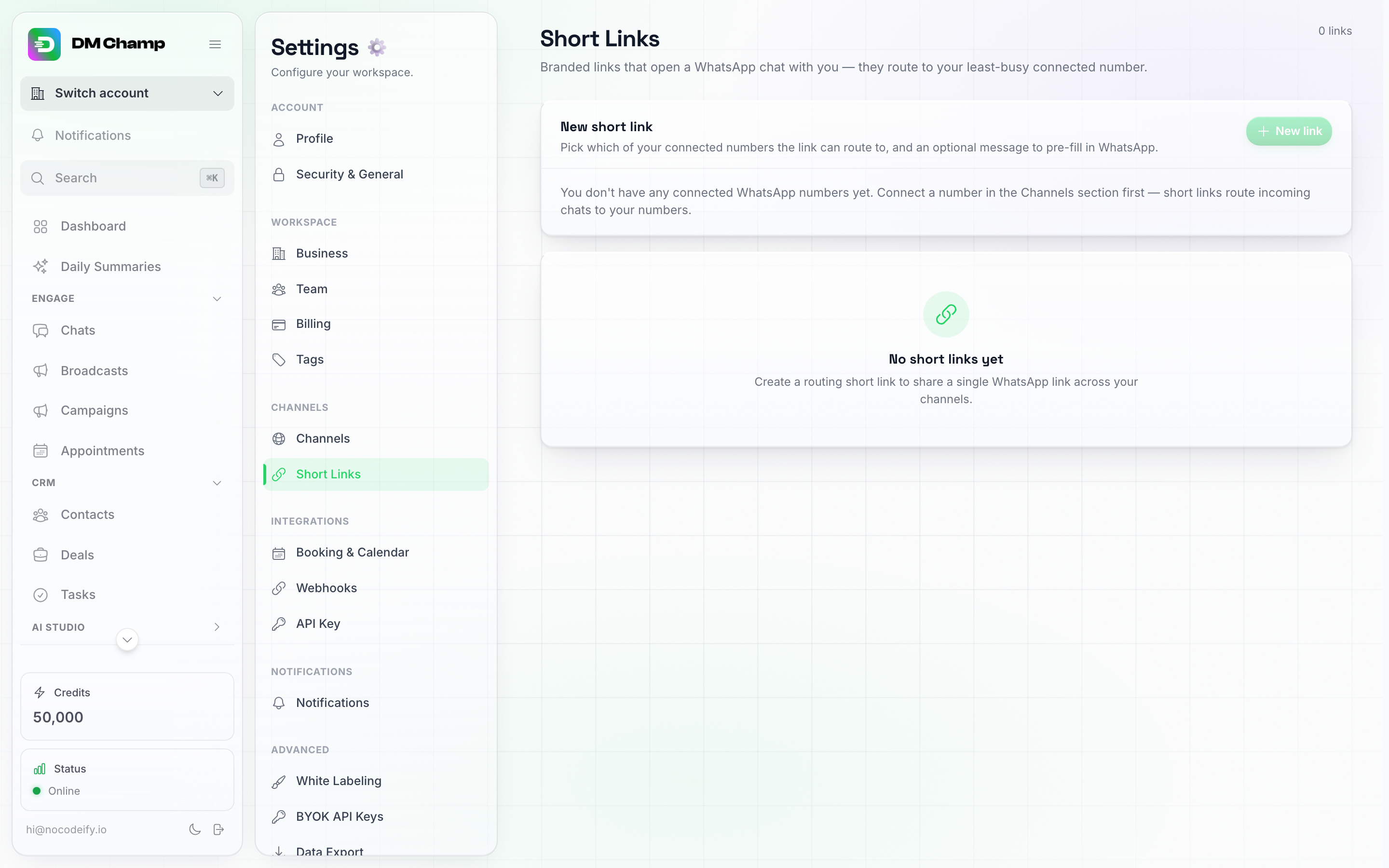Open Daily Summaries page
This screenshot has width=1389, height=868.
[127, 266]
